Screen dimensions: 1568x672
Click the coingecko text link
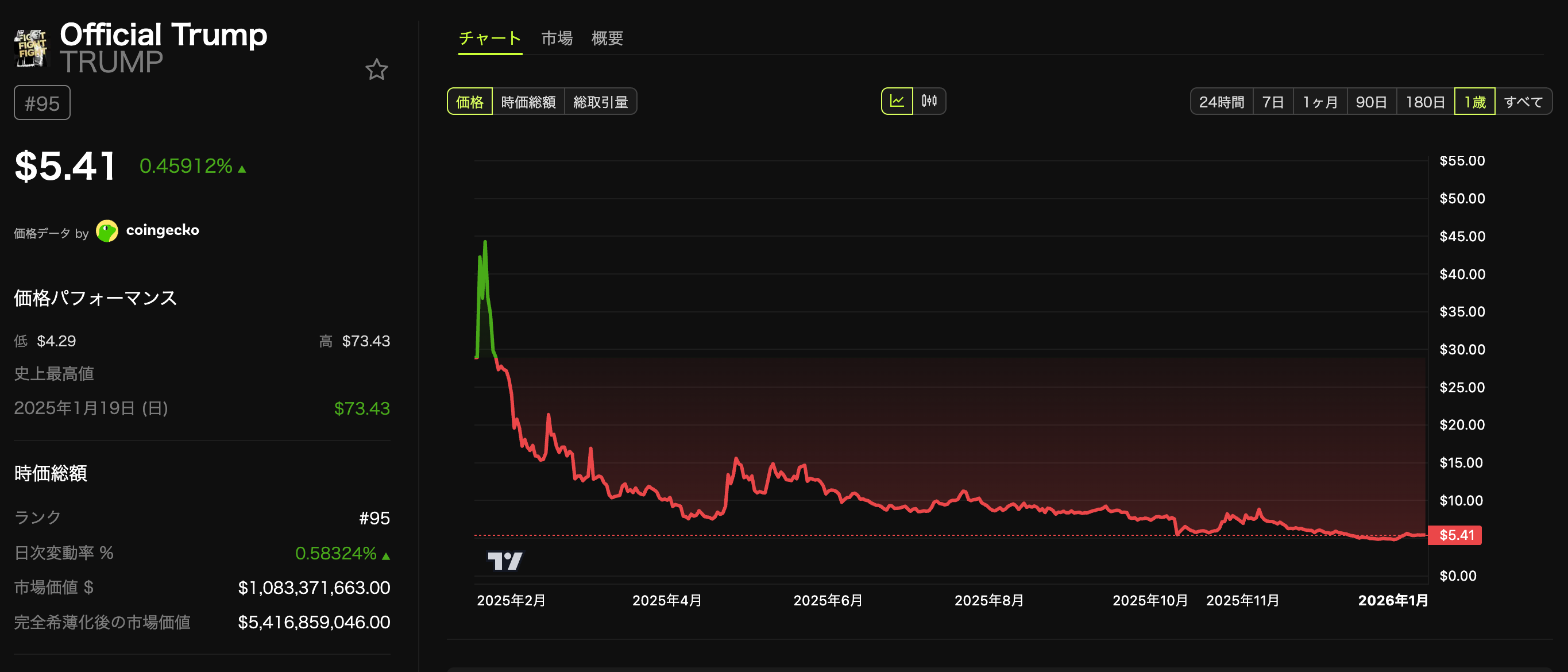click(x=163, y=230)
